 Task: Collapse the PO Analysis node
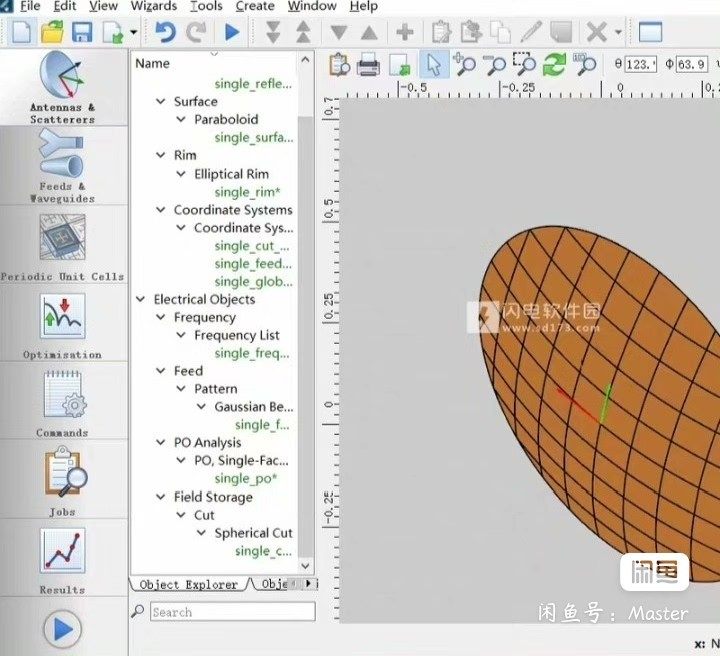tap(162, 443)
